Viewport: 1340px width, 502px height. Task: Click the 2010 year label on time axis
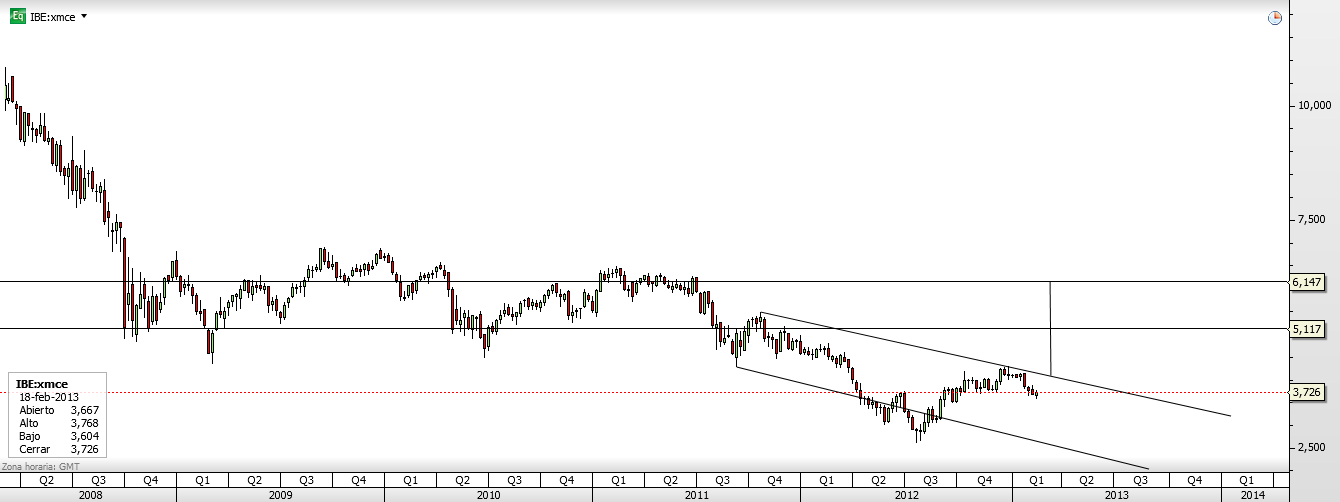pyautogui.click(x=489, y=495)
